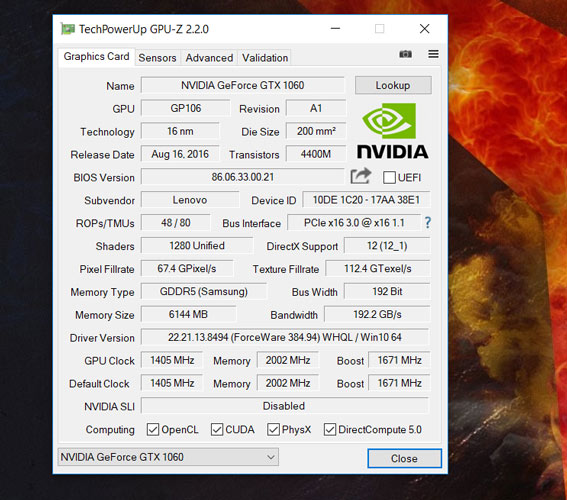Click the Default Clock row Memory 2002 MHz
Image resolution: width=567 pixels, height=500 pixels.
(x=288, y=383)
